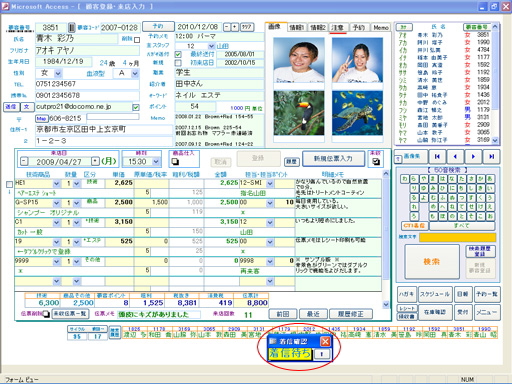Open the 注意 tab
This screenshot has width=512, height=384.
pos(338,27)
